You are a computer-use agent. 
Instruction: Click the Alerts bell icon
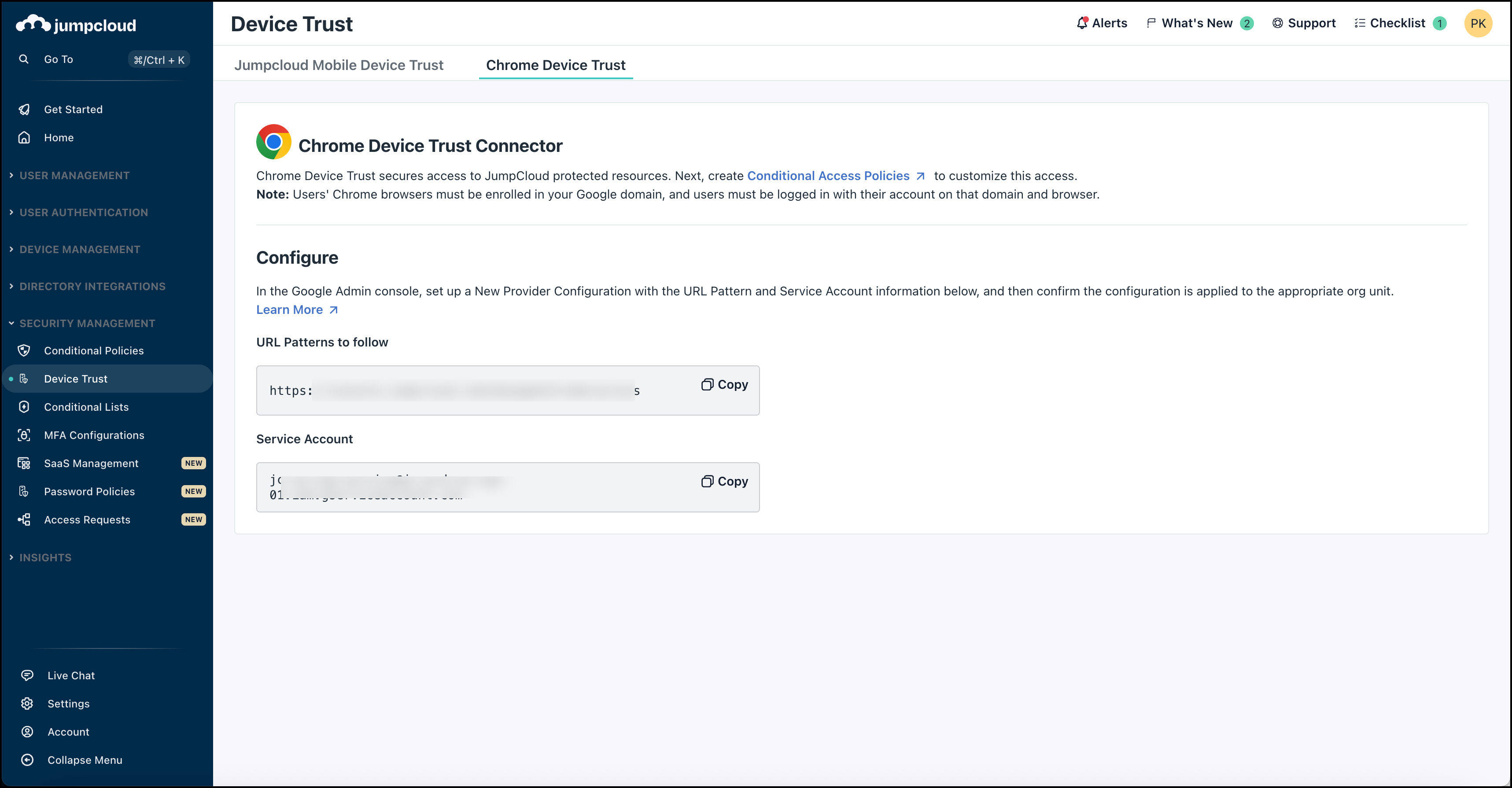pyautogui.click(x=1082, y=23)
